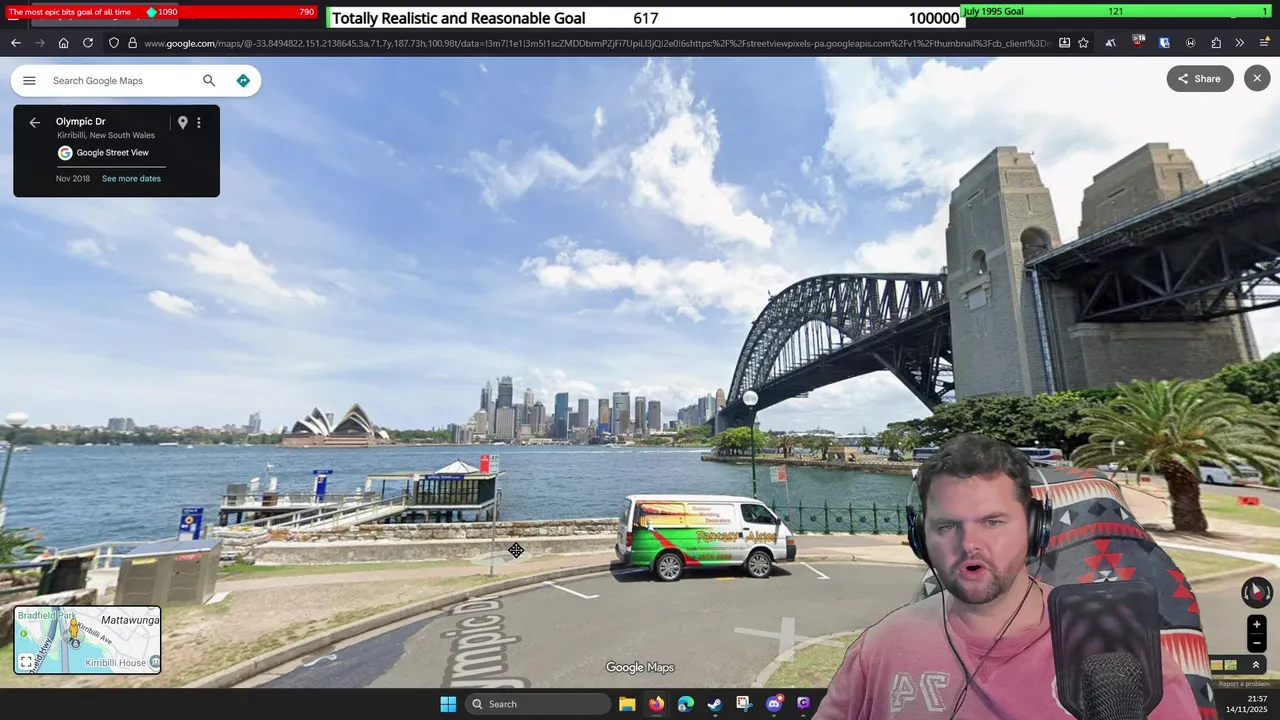
Task: Click the shield tracking protection icon
Action: pos(114,43)
